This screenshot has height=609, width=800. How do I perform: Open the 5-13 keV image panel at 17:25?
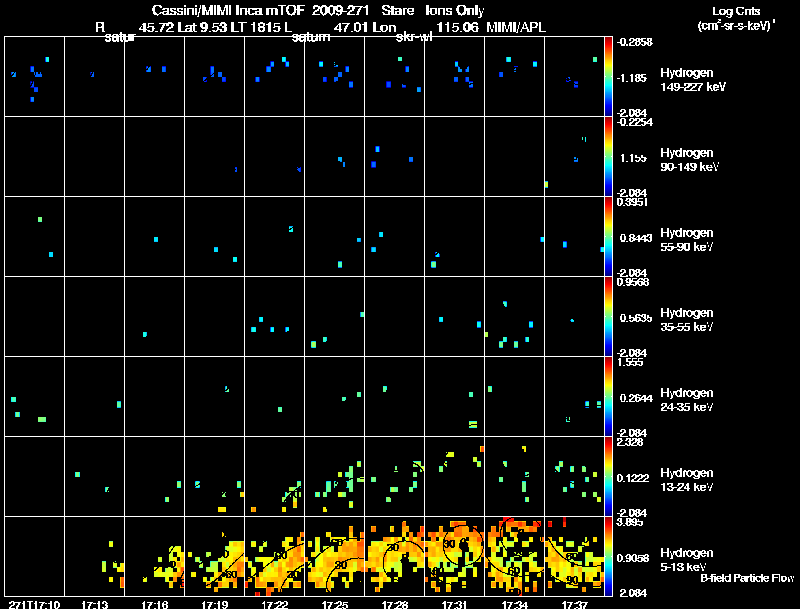pyautogui.click(x=335, y=556)
